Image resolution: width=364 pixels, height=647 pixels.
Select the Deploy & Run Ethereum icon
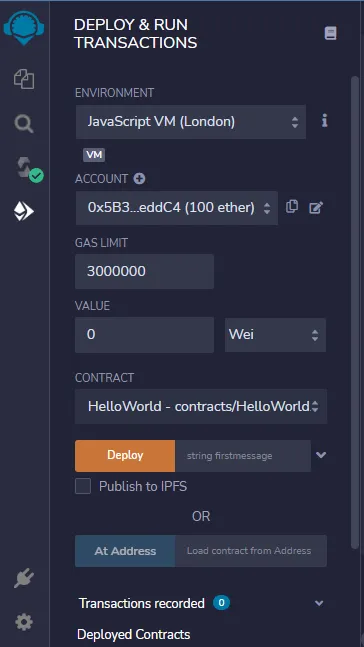pyautogui.click(x=24, y=212)
